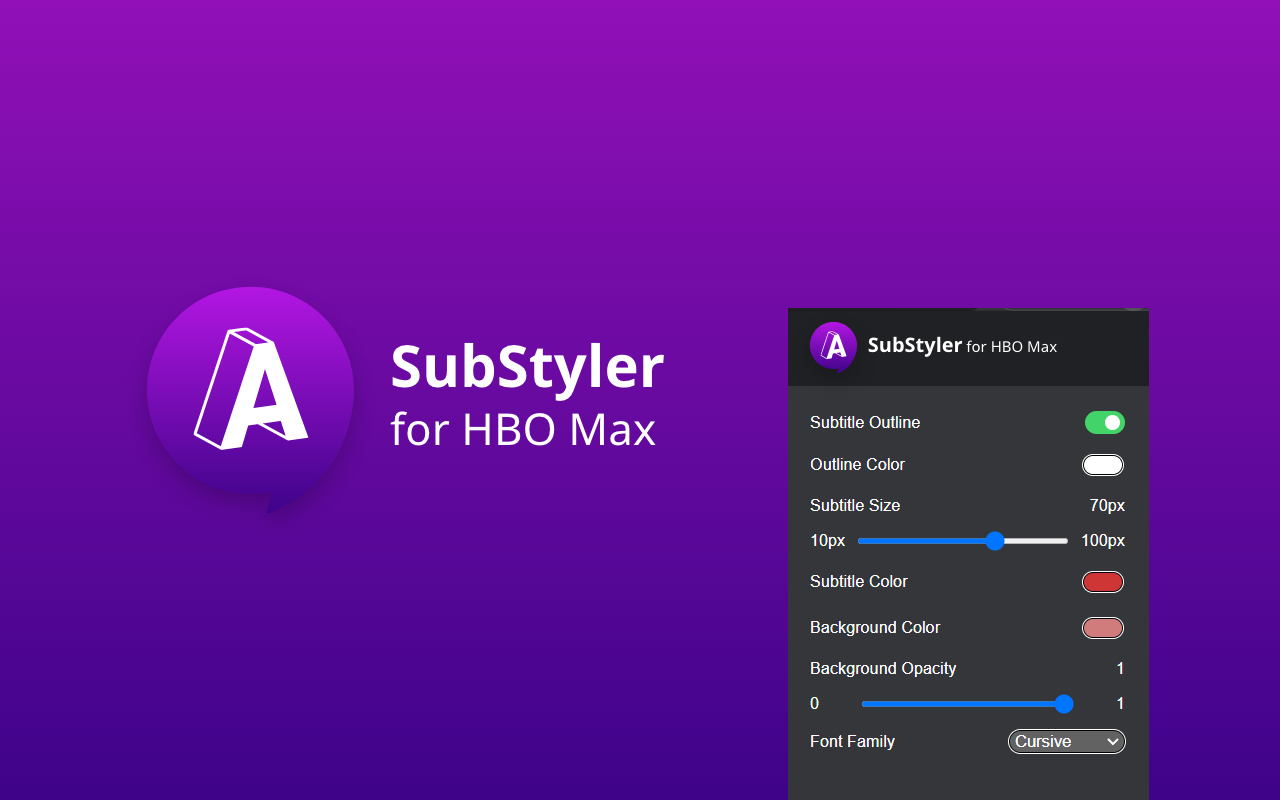
Task: Click the 'Outline Color' label
Action: [857, 465]
